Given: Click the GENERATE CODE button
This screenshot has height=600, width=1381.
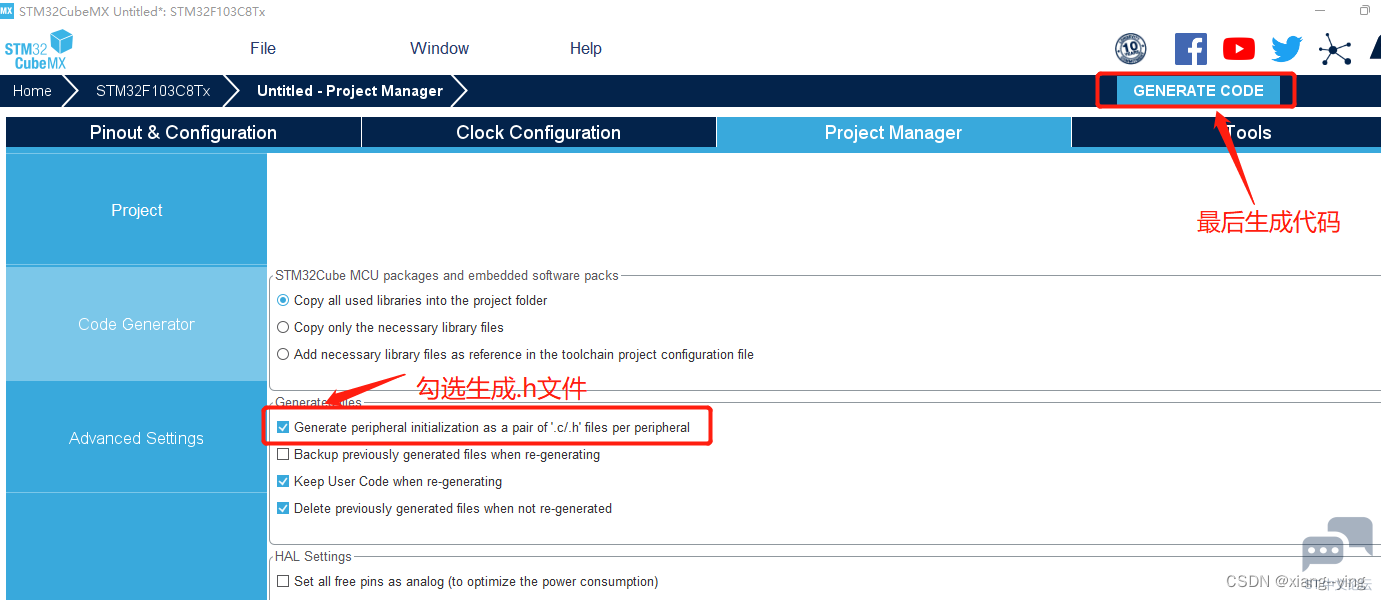Looking at the screenshot, I should point(1198,90).
